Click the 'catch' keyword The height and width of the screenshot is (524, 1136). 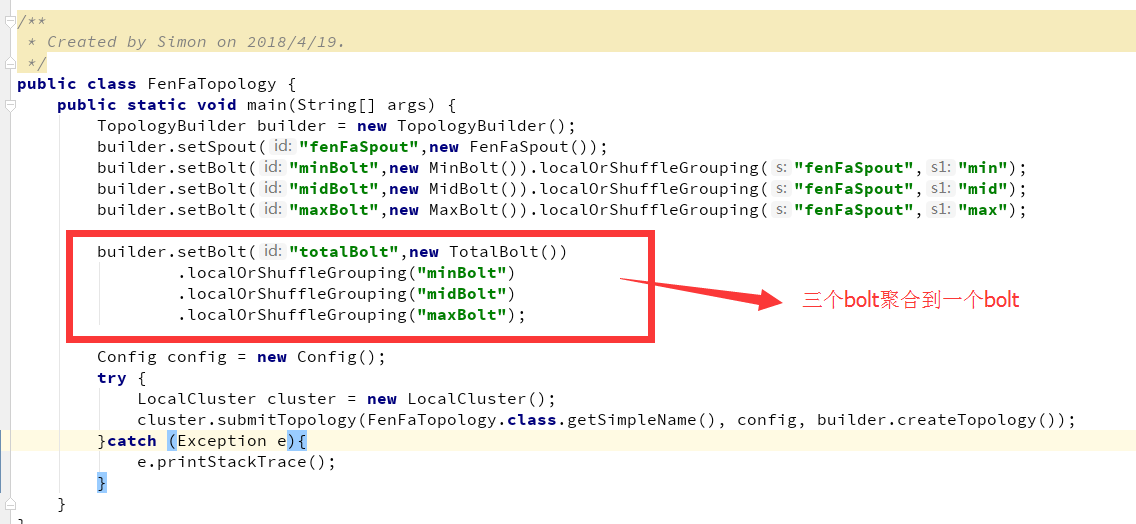(x=131, y=441)
